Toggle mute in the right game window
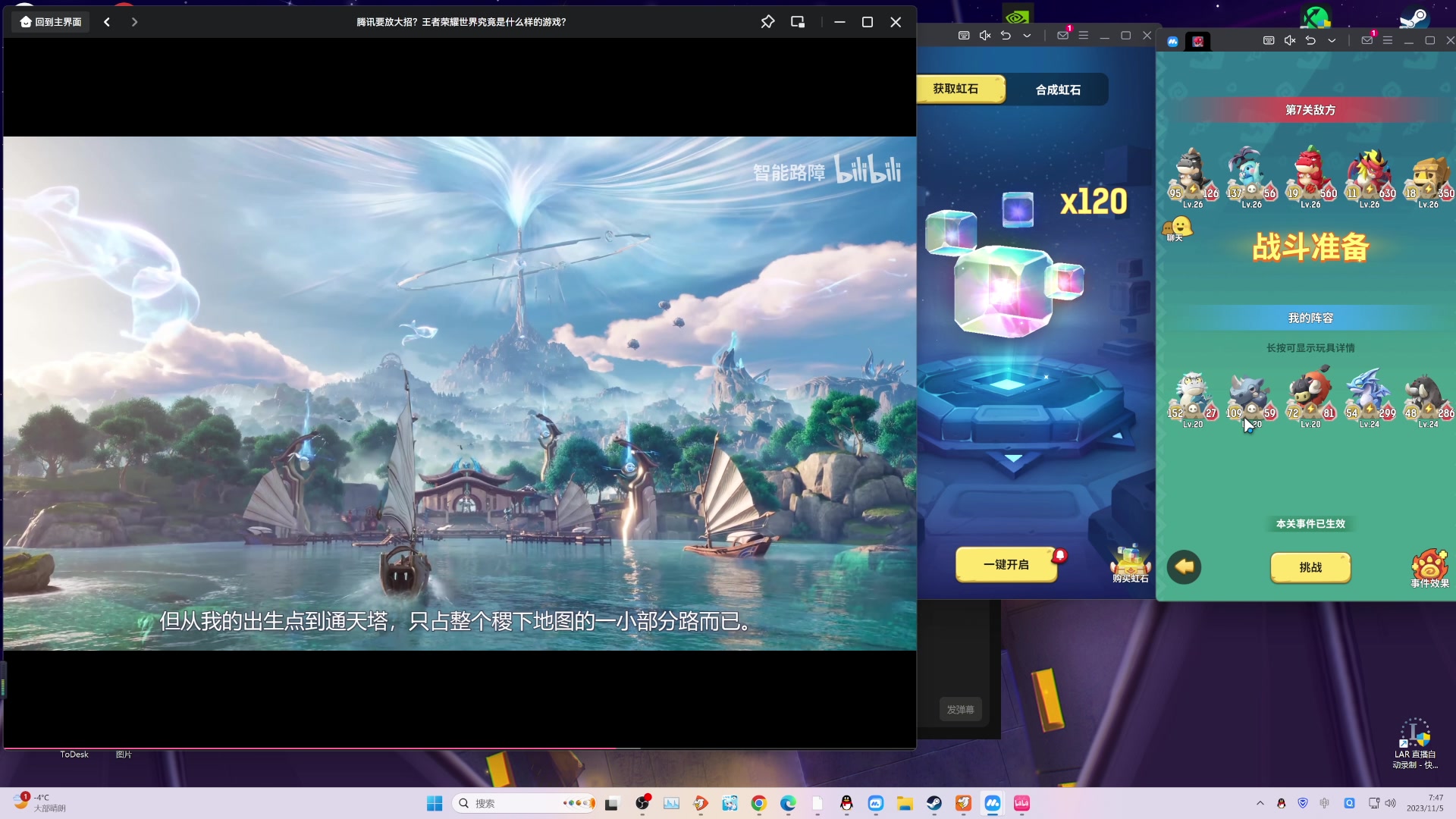The image size is (1456, 819). 1290,40
